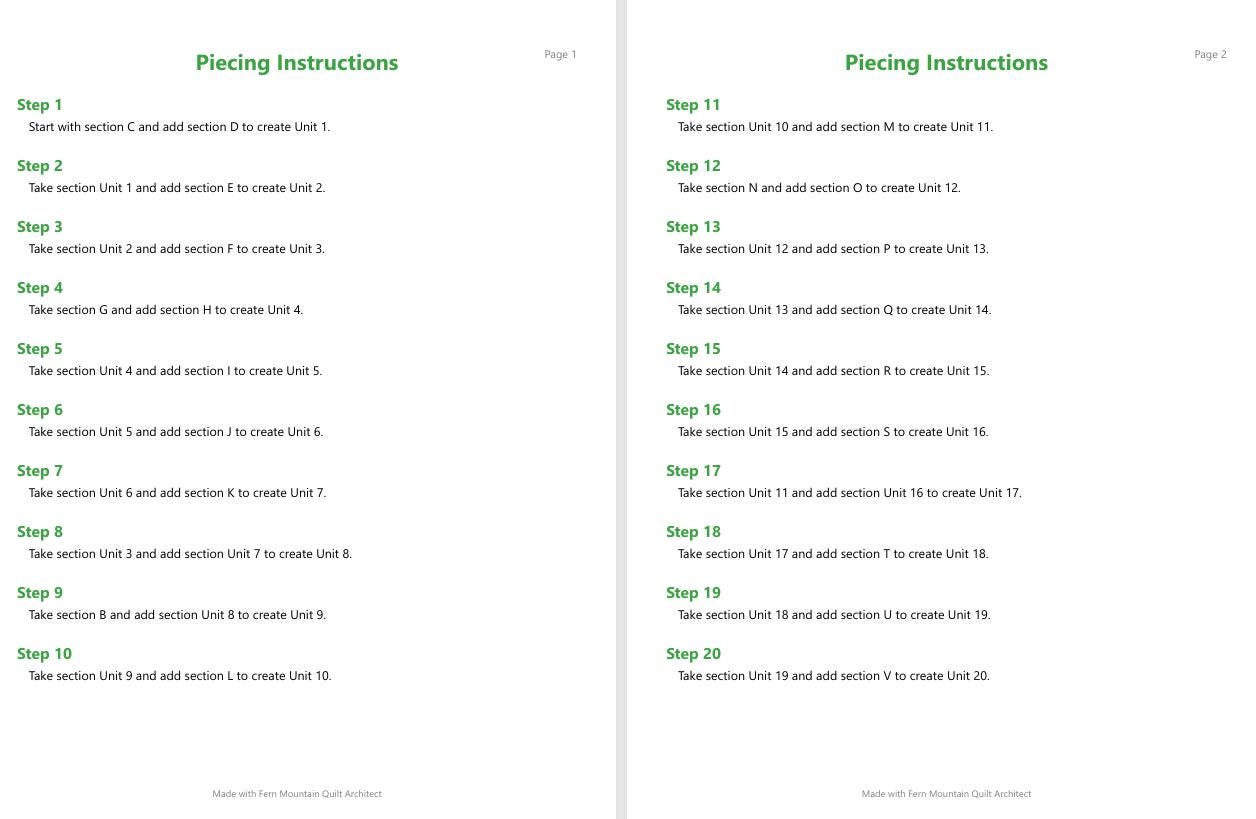This screenshot has width=1256, height=819.
Task: Click the Step 11 heading
Action: tap(693, 105)
